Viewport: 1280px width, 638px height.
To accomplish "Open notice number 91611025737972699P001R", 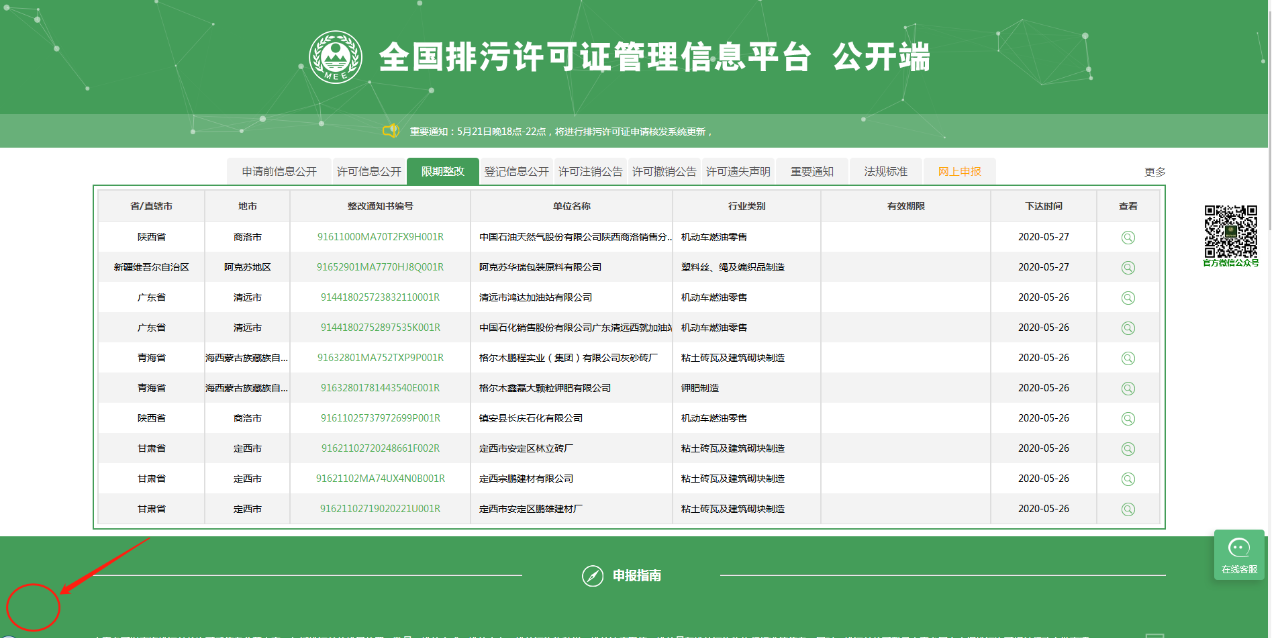I will tap(380, 418).
